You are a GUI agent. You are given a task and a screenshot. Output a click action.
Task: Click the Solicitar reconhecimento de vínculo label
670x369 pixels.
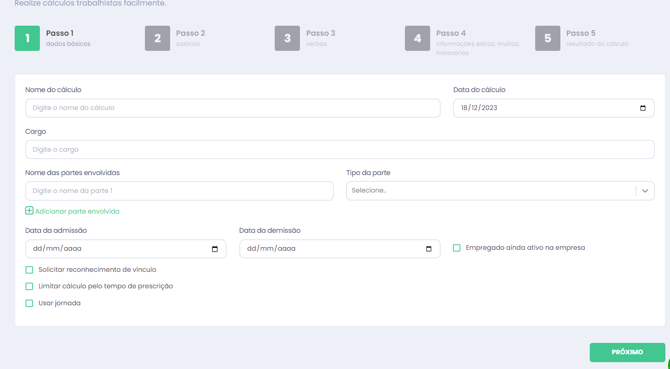(x=97, y=270)
